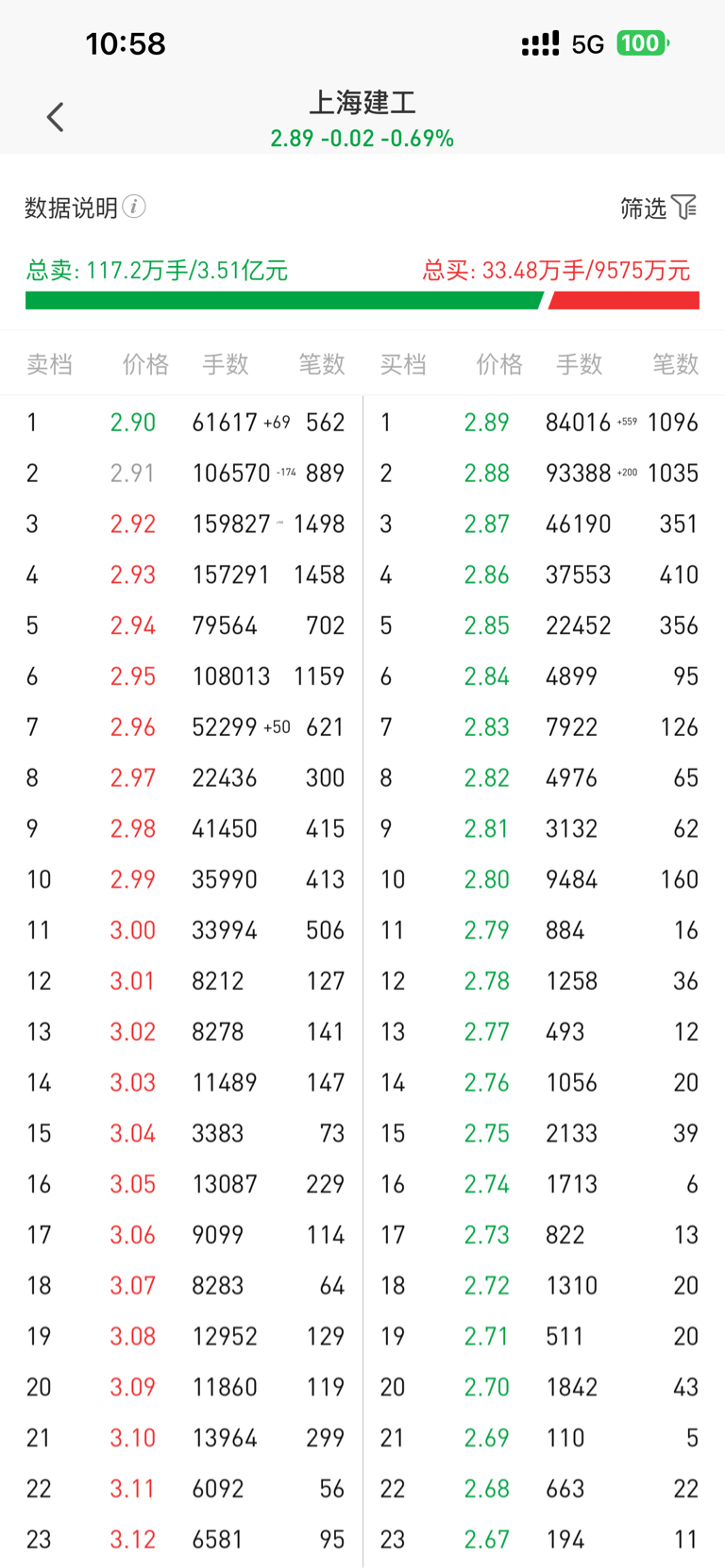The height and width of the screenshot is (1568, 725).
Task: Tap buy volume 1258
Action: pos(572,981)
